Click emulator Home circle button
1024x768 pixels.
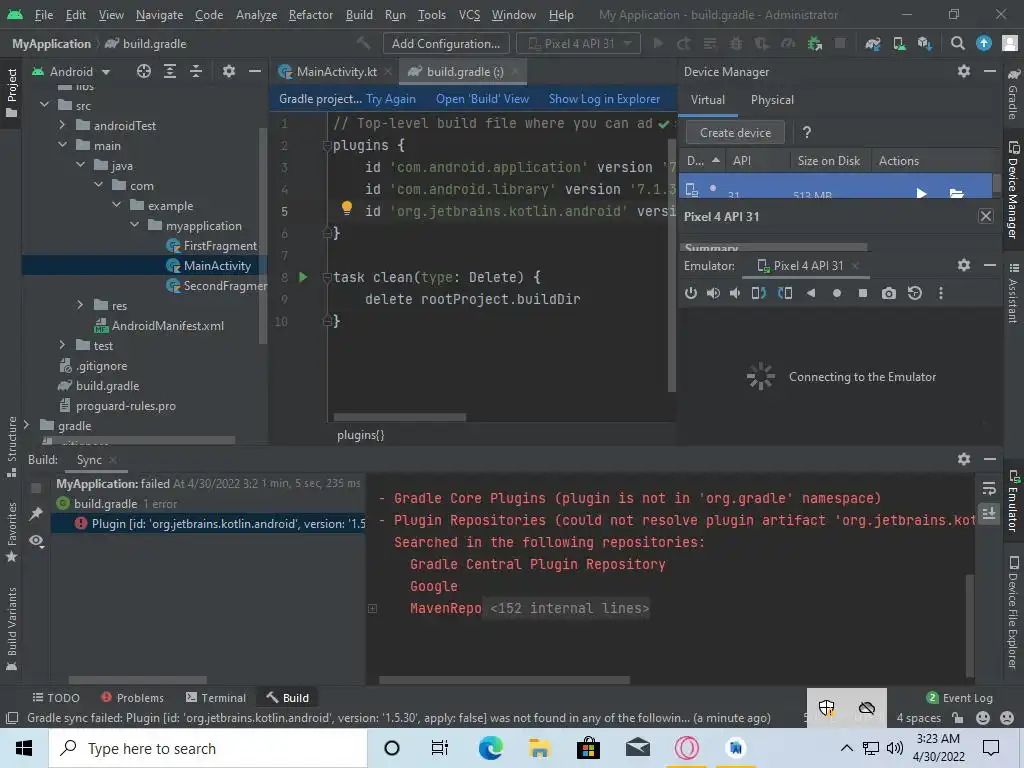click(x=837, y=293)
